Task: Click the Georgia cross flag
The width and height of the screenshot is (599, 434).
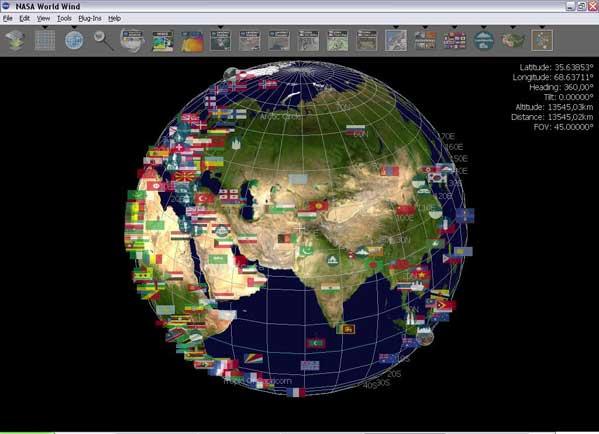Action: click(x=229, y=194)
